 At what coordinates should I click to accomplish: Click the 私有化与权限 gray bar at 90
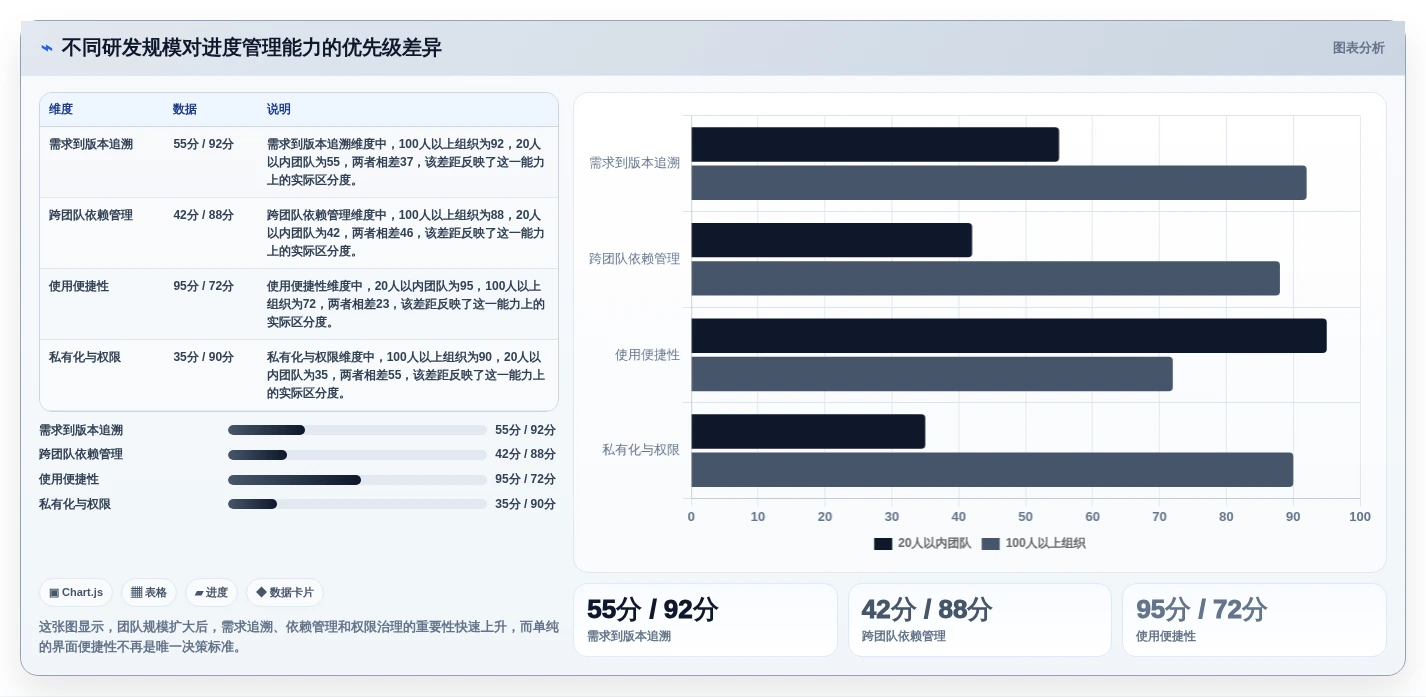pos(992,470)
